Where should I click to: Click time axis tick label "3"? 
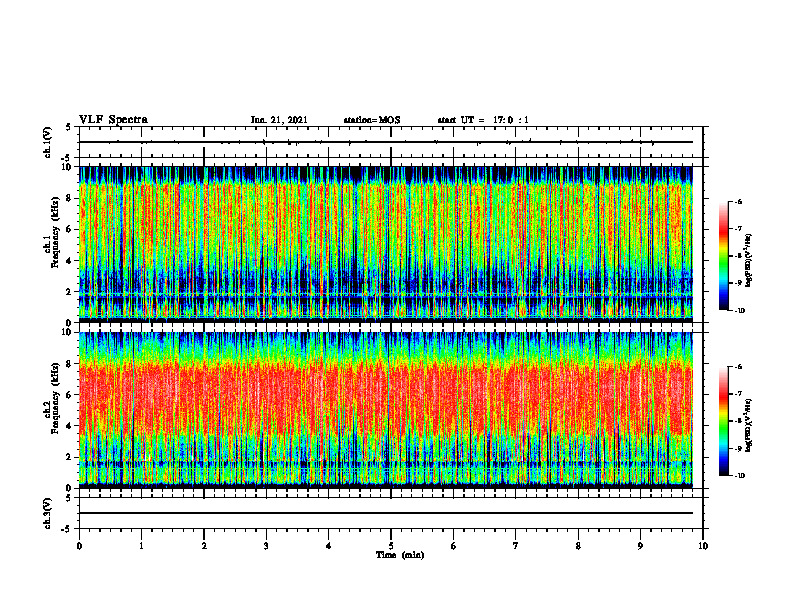point(266,546)
